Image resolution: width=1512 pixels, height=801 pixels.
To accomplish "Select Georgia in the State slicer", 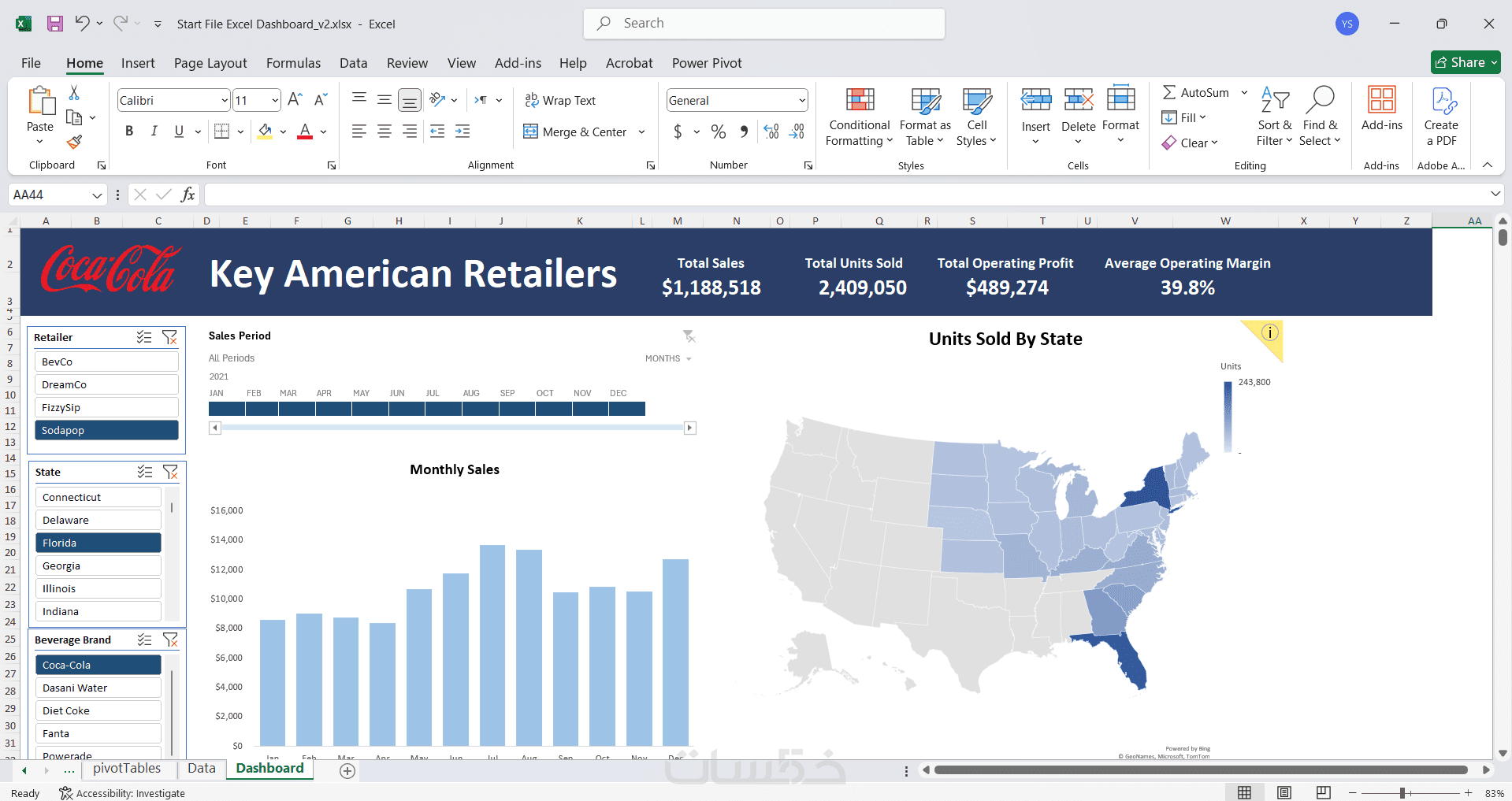I will 98,566.
